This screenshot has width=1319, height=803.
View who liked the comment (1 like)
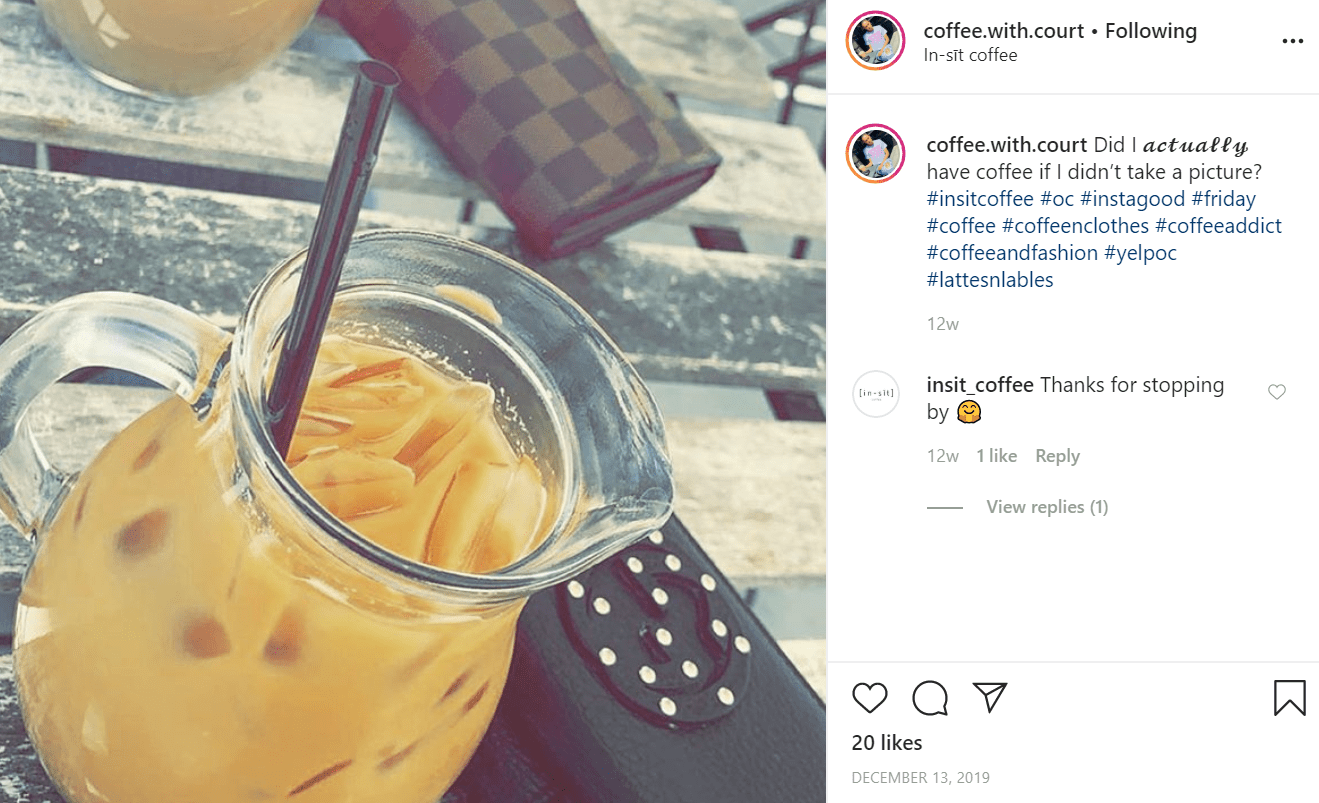(x=996, y=456)
